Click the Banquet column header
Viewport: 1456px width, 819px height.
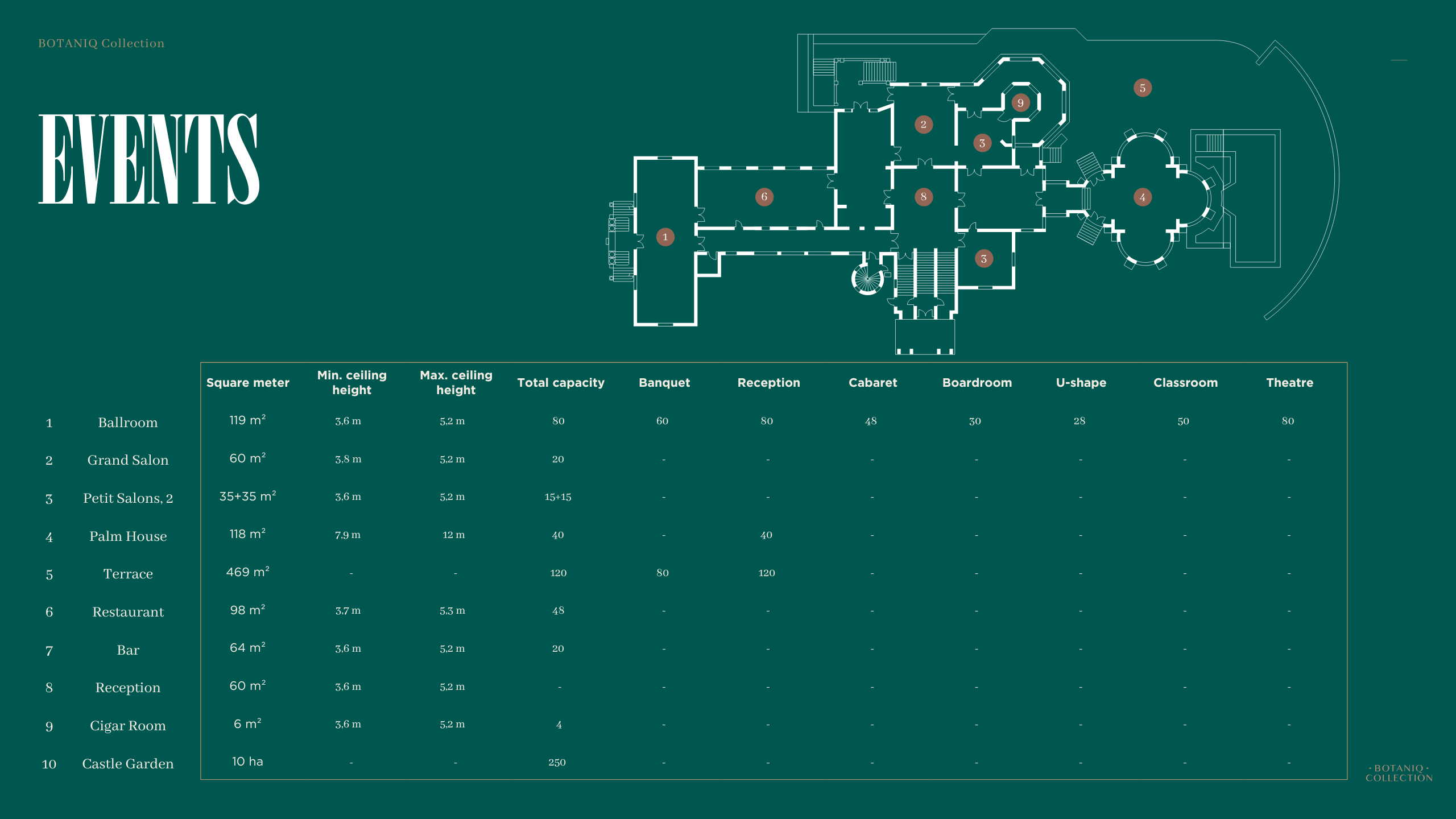coord(664,383)
